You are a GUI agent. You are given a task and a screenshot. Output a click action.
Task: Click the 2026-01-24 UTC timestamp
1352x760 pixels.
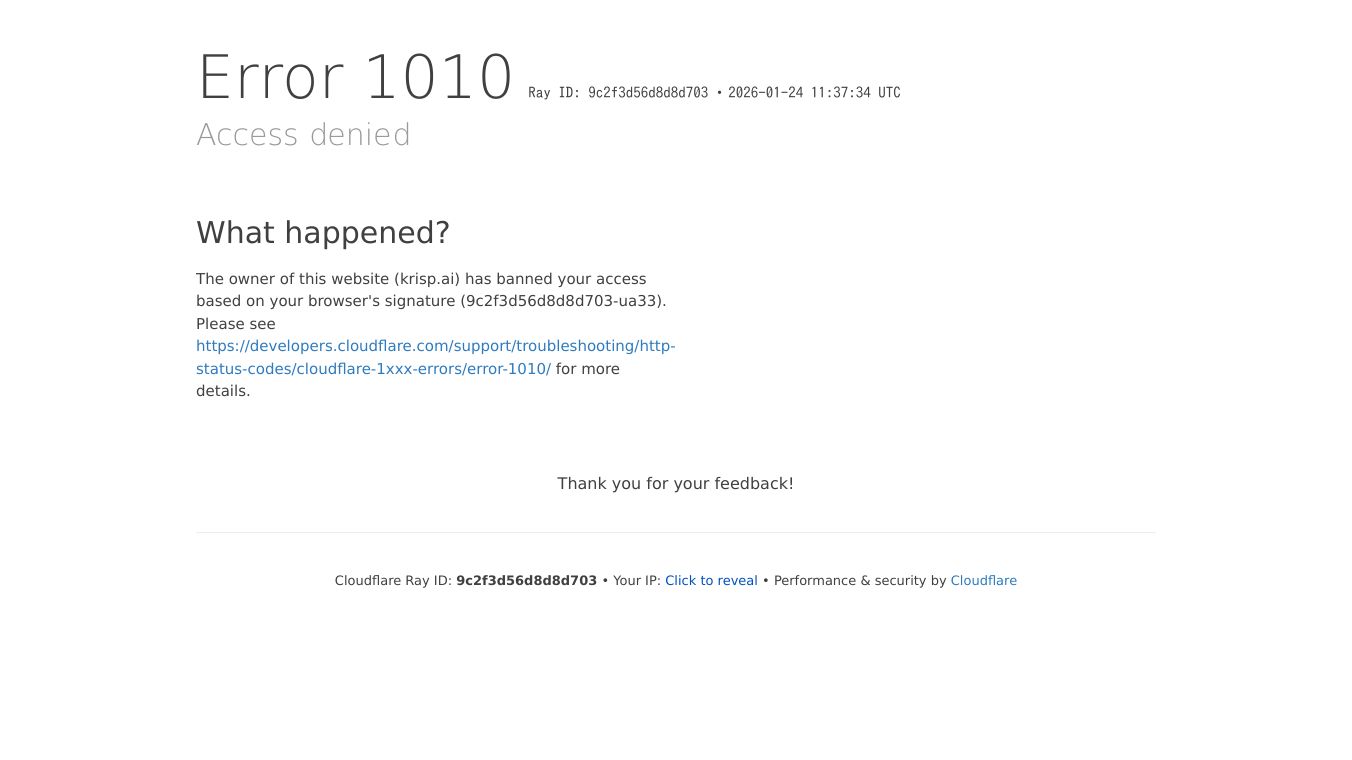click(814, 93)
